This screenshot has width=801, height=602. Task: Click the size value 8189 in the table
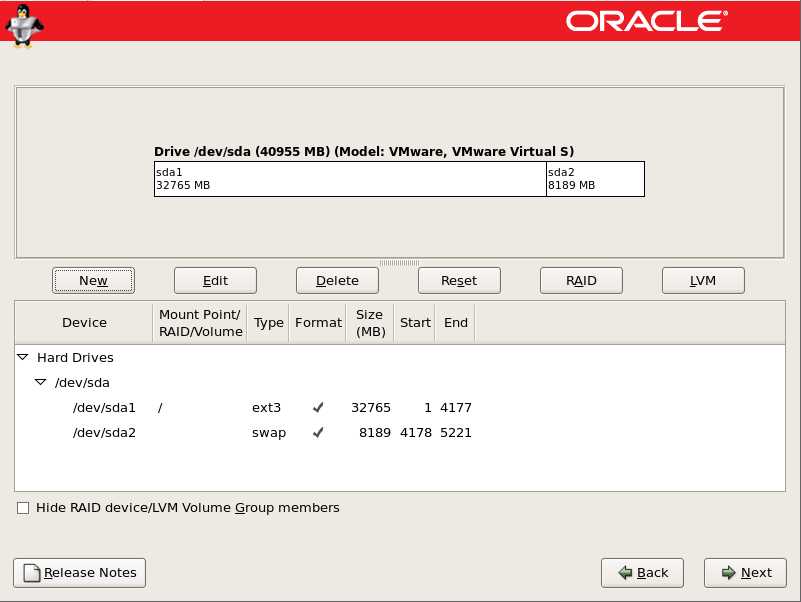click(x=374, y=433)
